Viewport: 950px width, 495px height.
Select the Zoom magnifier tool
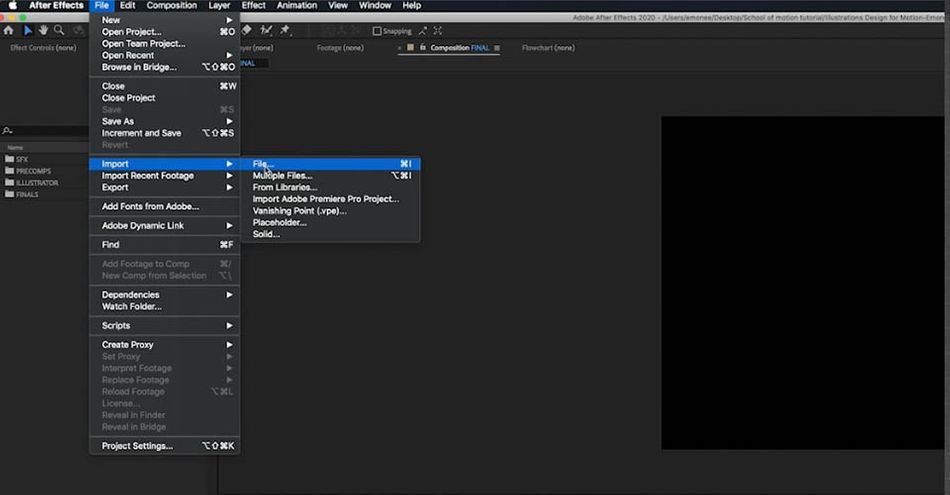[59, 30]
